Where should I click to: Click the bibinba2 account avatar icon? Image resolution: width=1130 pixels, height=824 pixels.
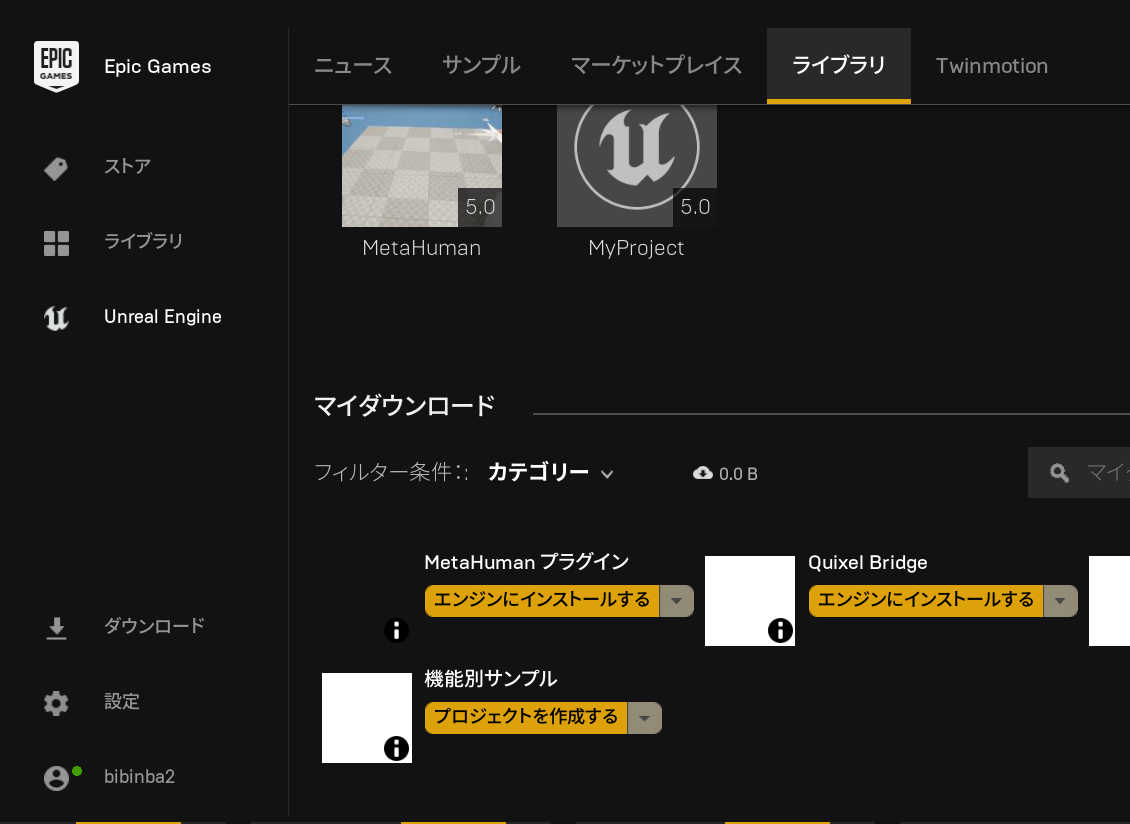(56, 779)
